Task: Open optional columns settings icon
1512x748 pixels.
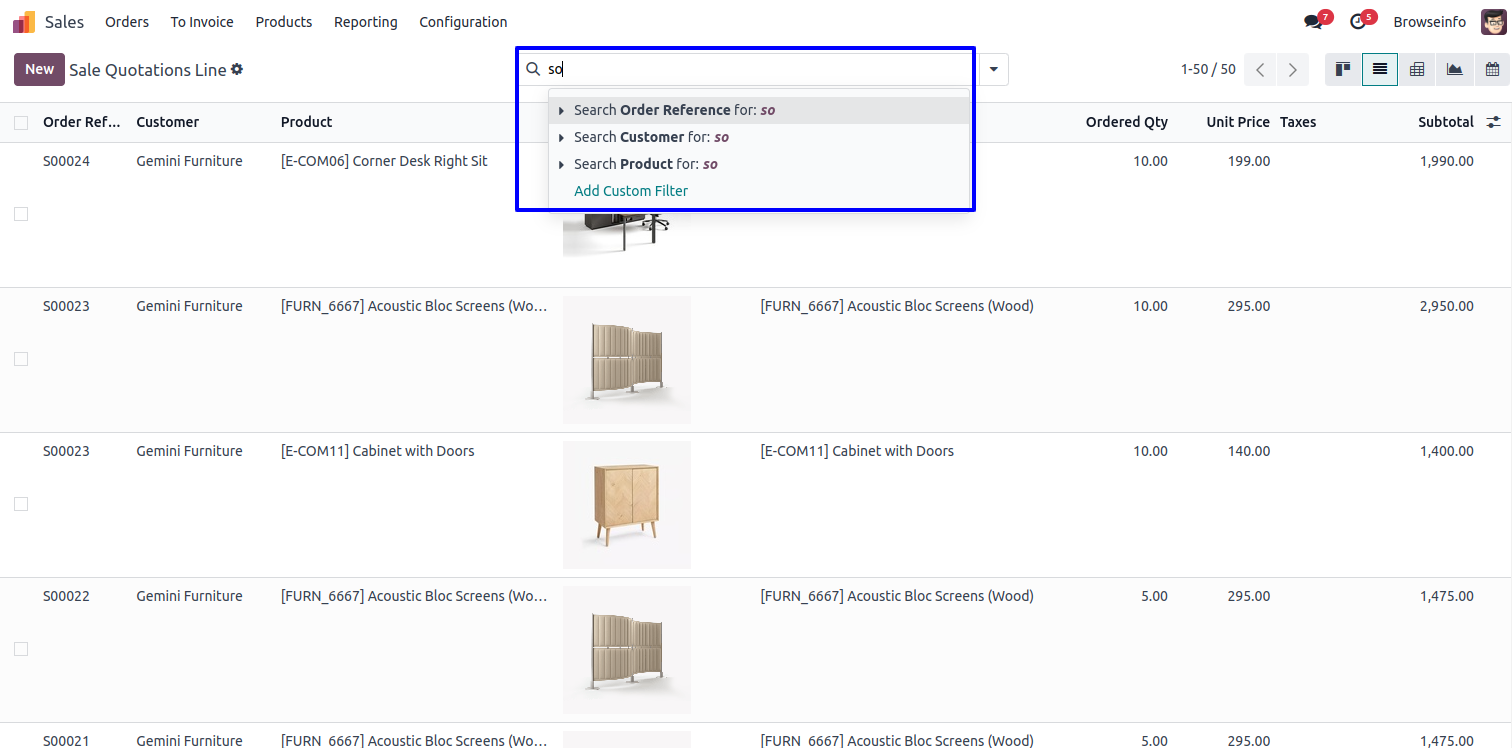Action: 1493,122
